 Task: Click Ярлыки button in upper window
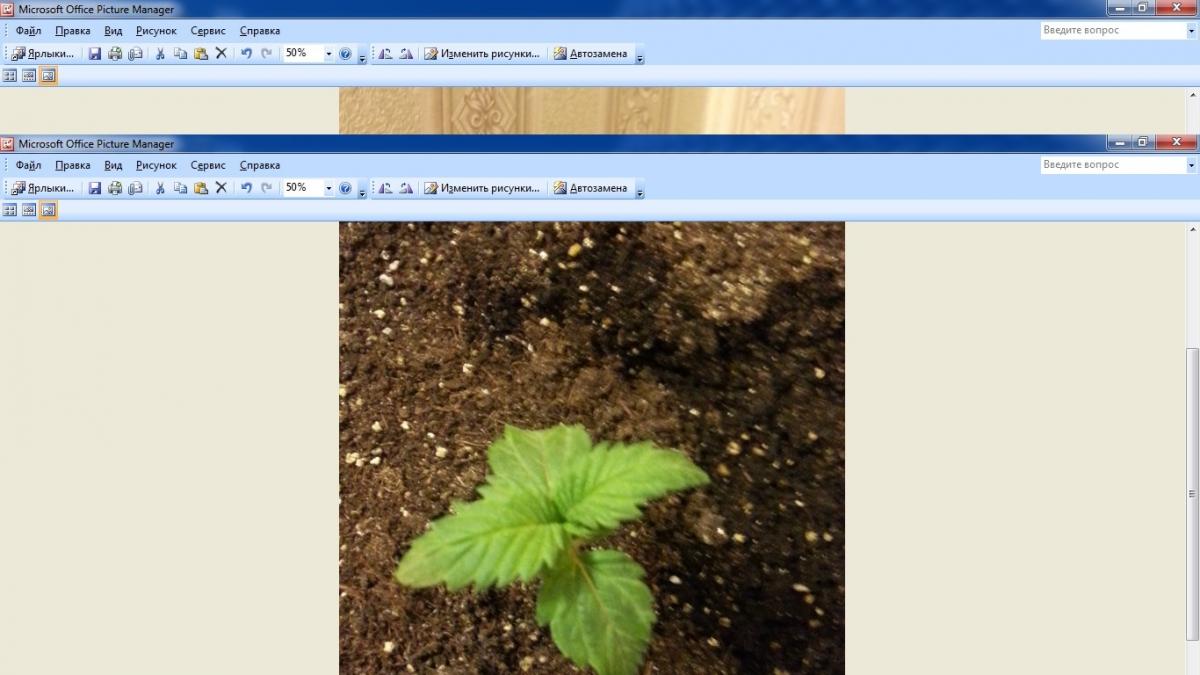(43, 54)
